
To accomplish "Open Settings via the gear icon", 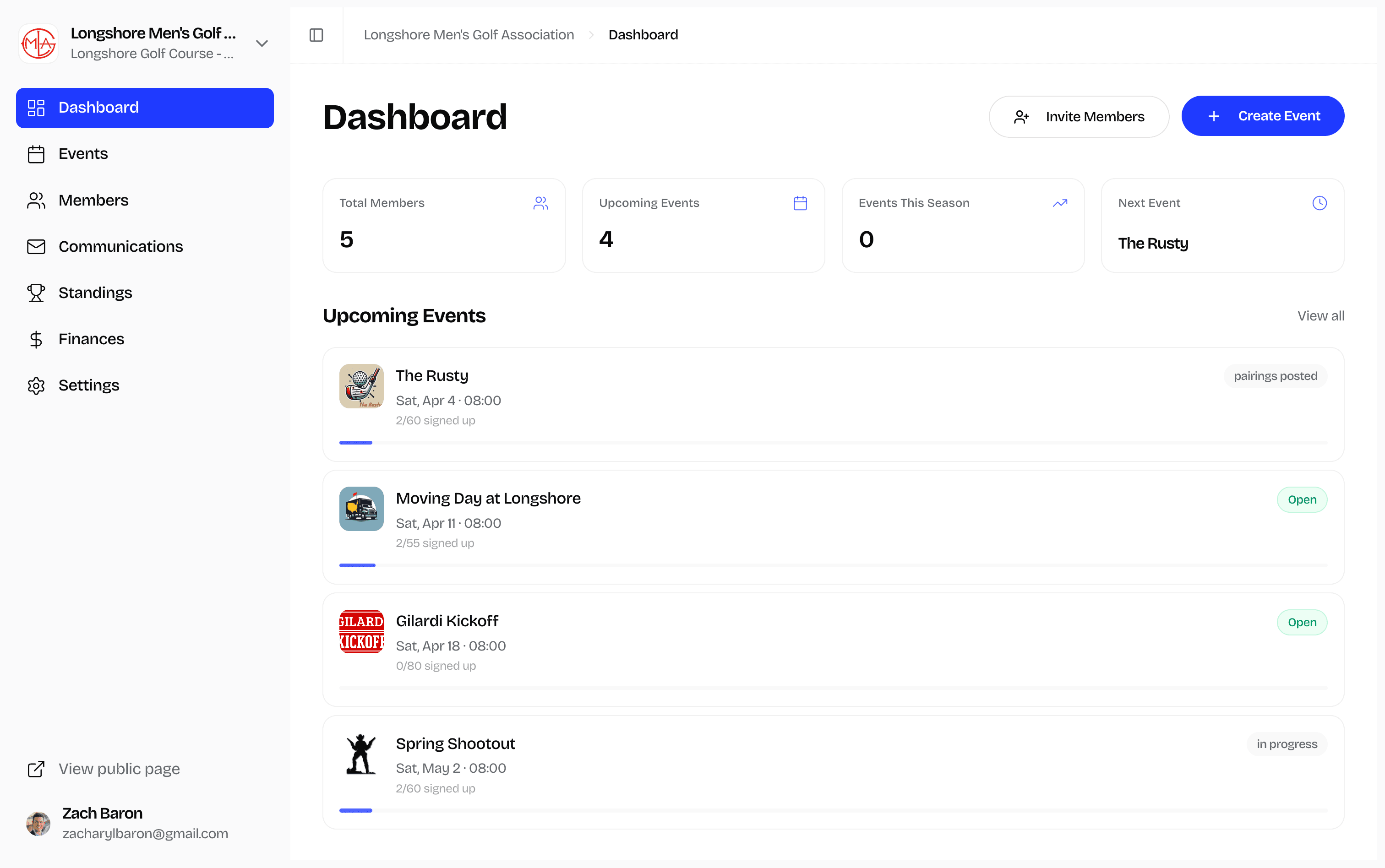I will (36, 385).
